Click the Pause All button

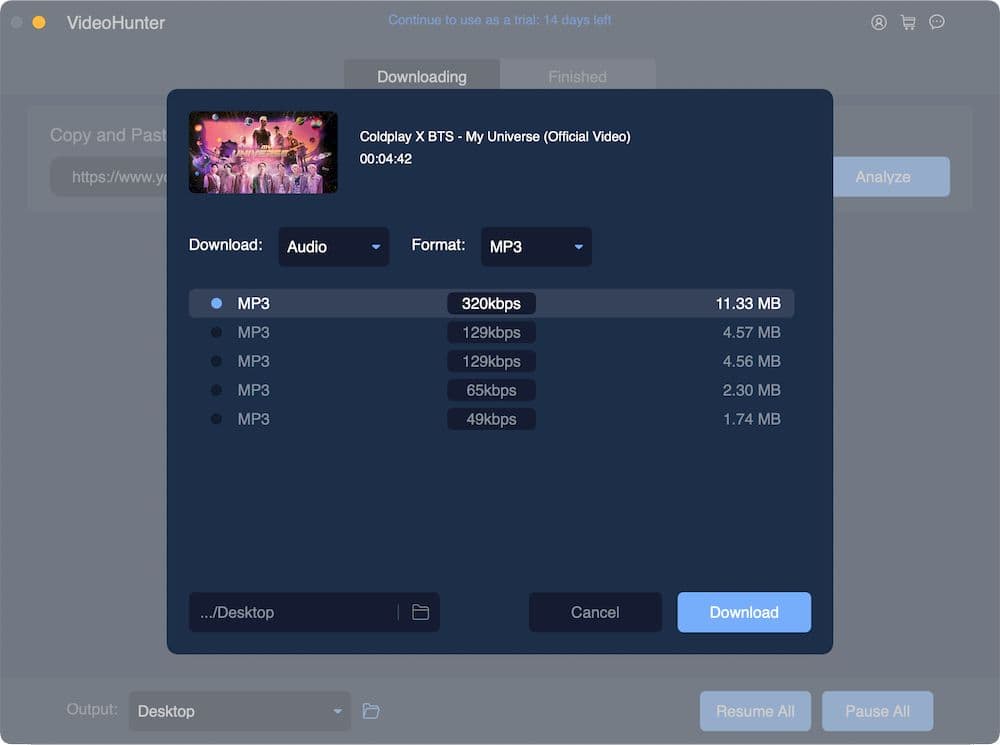[878, 711]
